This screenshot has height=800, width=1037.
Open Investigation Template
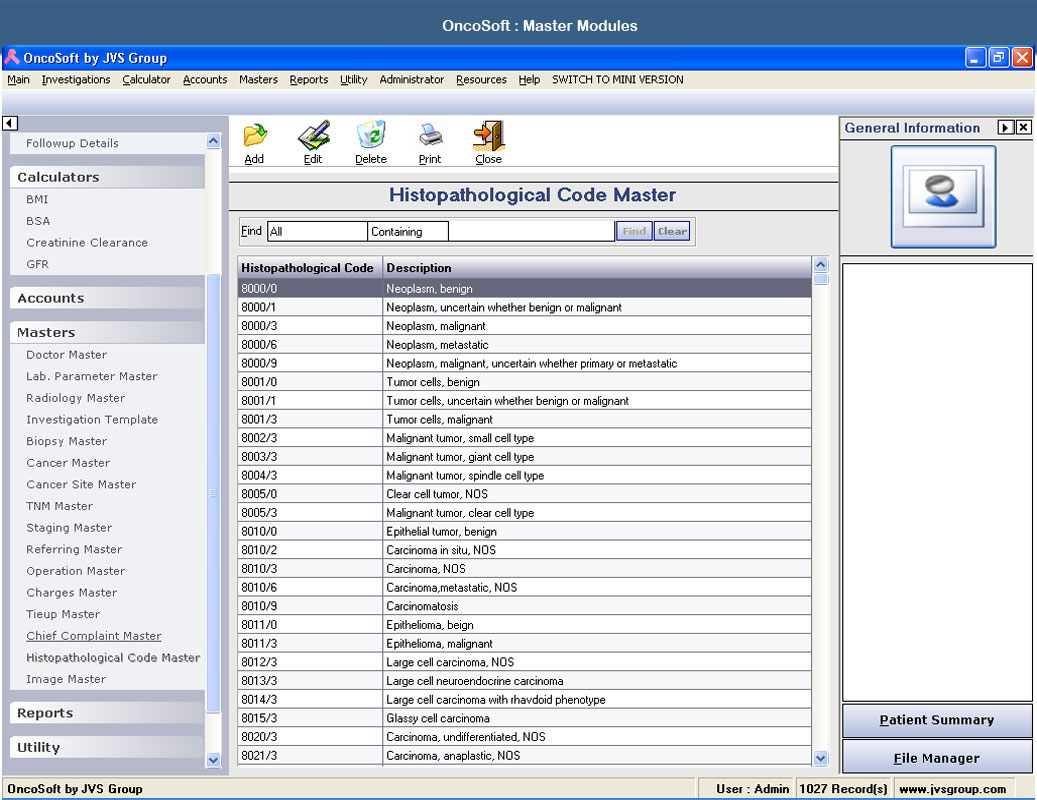[x=92, y=419]
